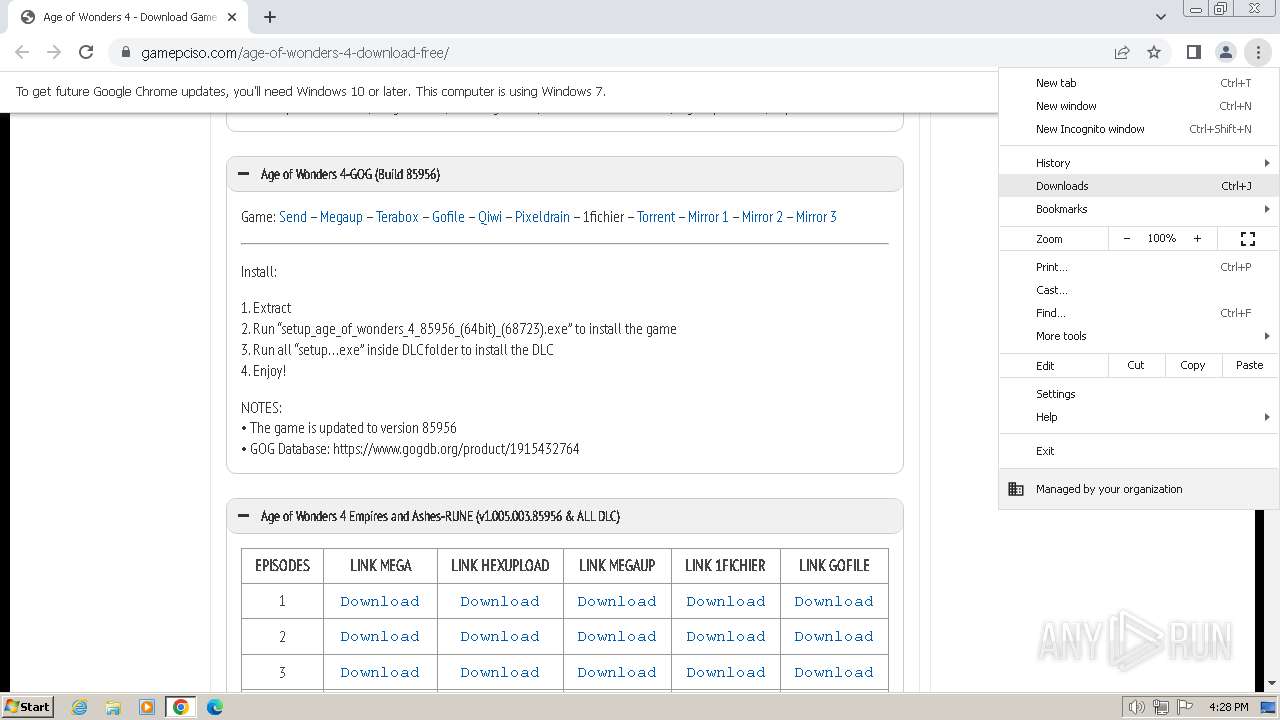
Task: Download episode 2 from LINK MEGAUP
Action: click(x=617, y=636)
